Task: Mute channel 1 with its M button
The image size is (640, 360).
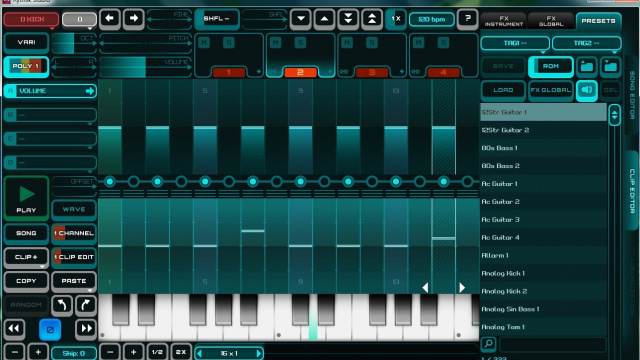Action: coord(204,42)
